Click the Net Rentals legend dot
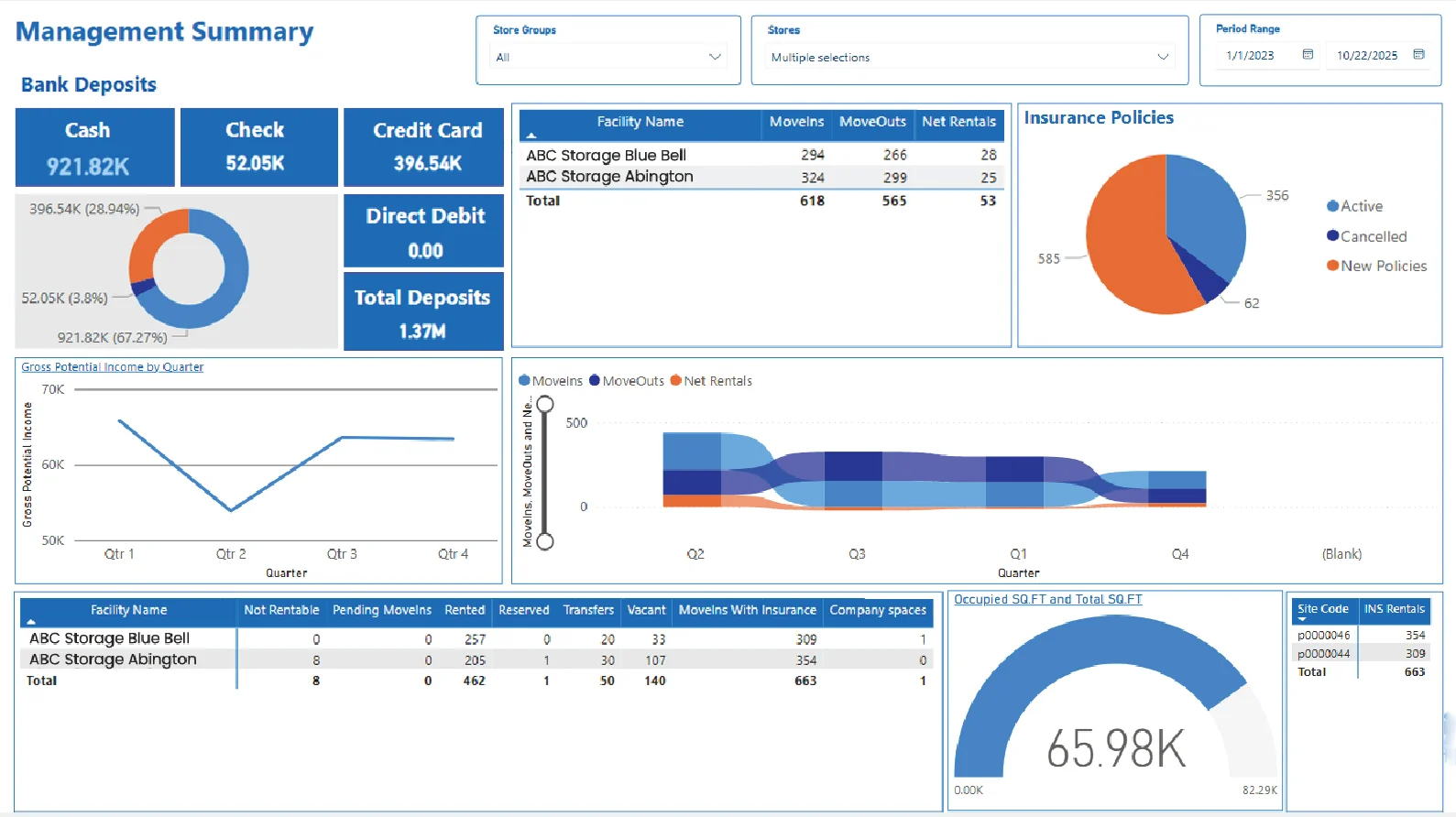 click(x=675, y=381)
